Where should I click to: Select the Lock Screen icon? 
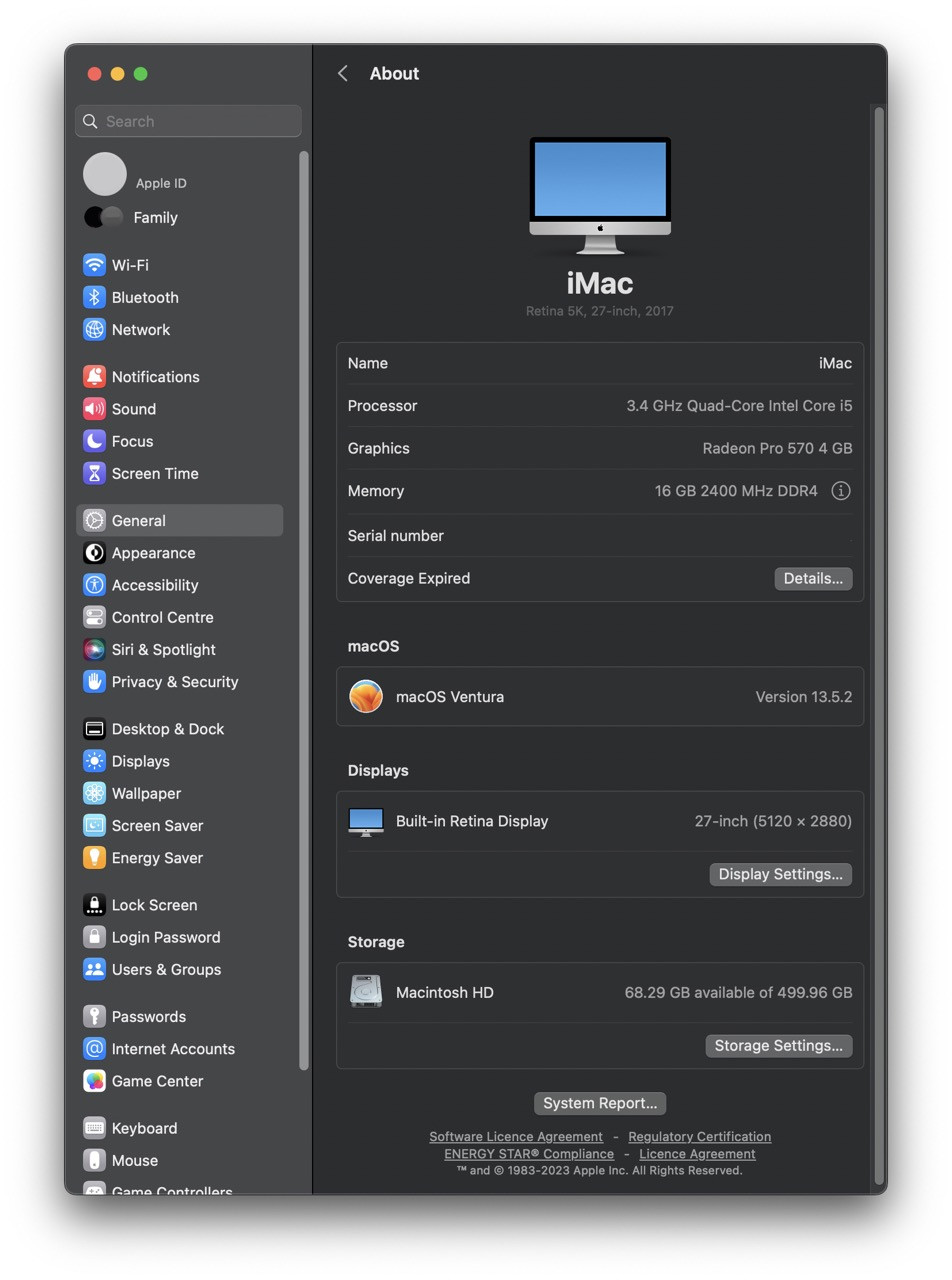click(x=94, y=905)
